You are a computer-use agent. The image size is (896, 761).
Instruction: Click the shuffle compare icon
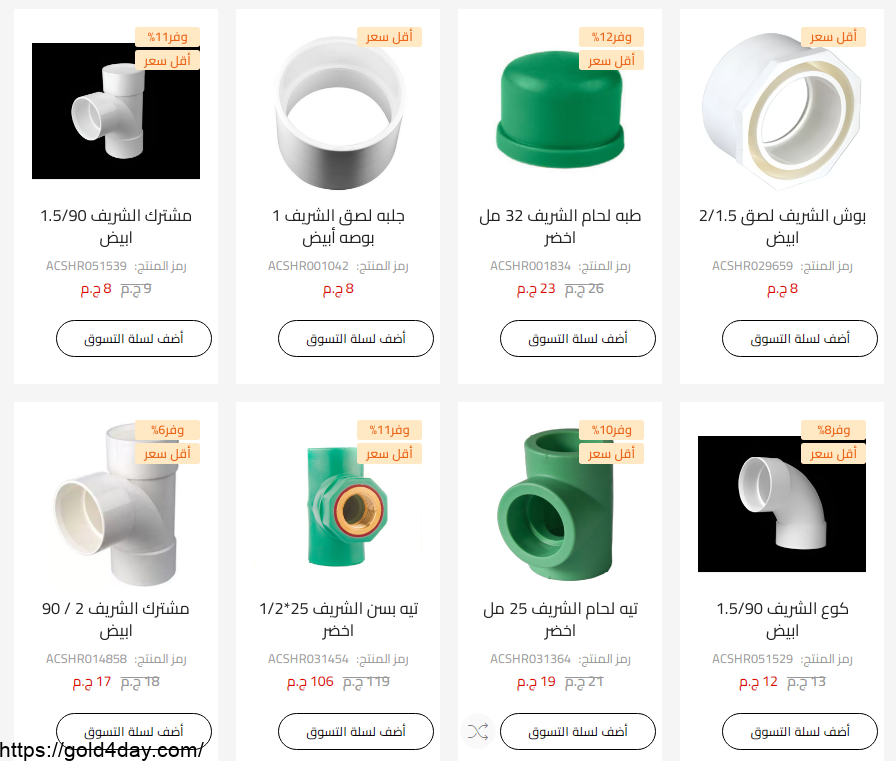point(478,731)
